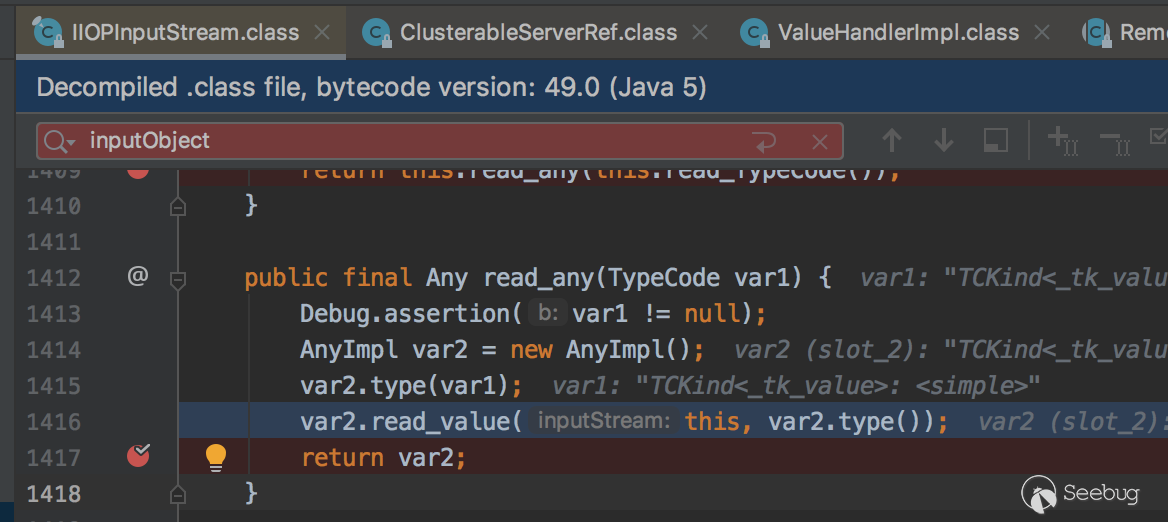The image size is (1168, 522).
Task: Go to previous occurrence with up arrow
Action: click(x=891, y=141)
